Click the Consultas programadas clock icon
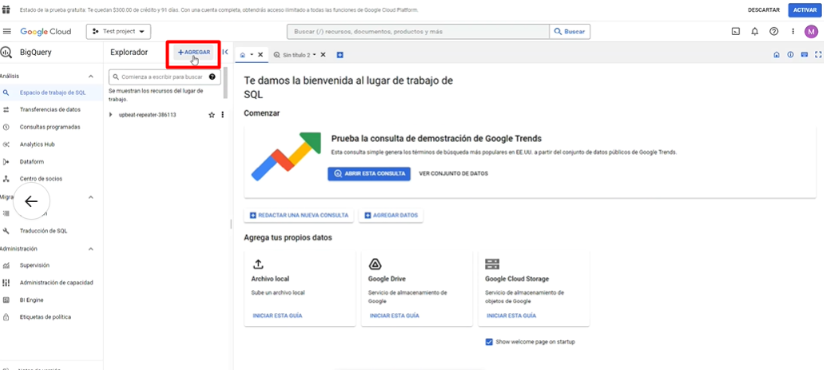The height and width of the screenshot is (390, 830). click(6, 127)
